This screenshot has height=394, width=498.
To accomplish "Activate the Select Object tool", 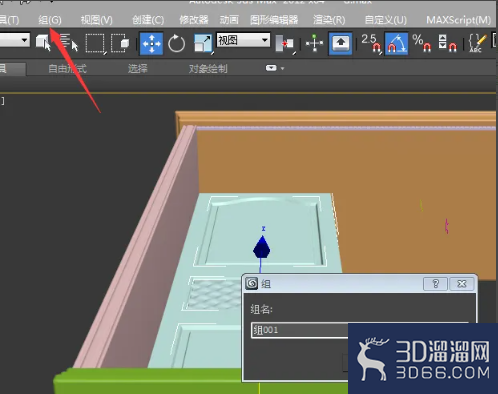I will [44, 43].
